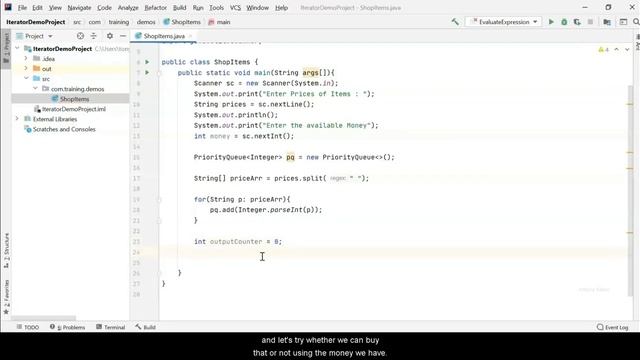Run the EvaluateExpression configuration
Image resolution: width=640 pixels, height=360 pixels.
pyautogui.click(x=551, y=22)
